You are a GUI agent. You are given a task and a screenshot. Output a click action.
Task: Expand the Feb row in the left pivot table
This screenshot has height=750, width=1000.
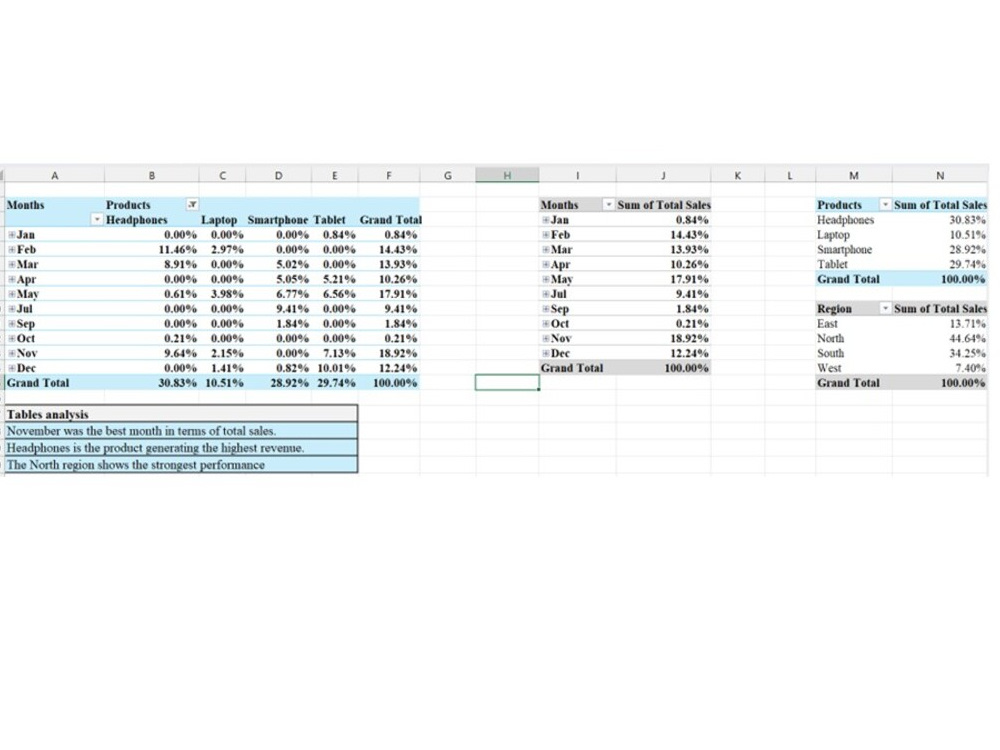pos(11,250)
